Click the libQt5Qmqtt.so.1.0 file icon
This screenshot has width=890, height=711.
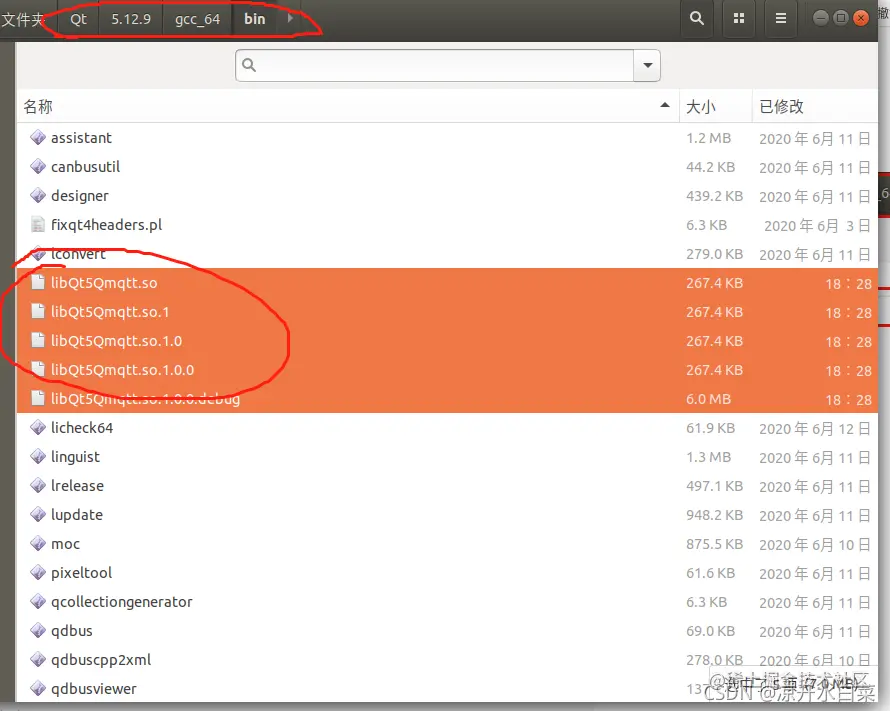(38, 340)
